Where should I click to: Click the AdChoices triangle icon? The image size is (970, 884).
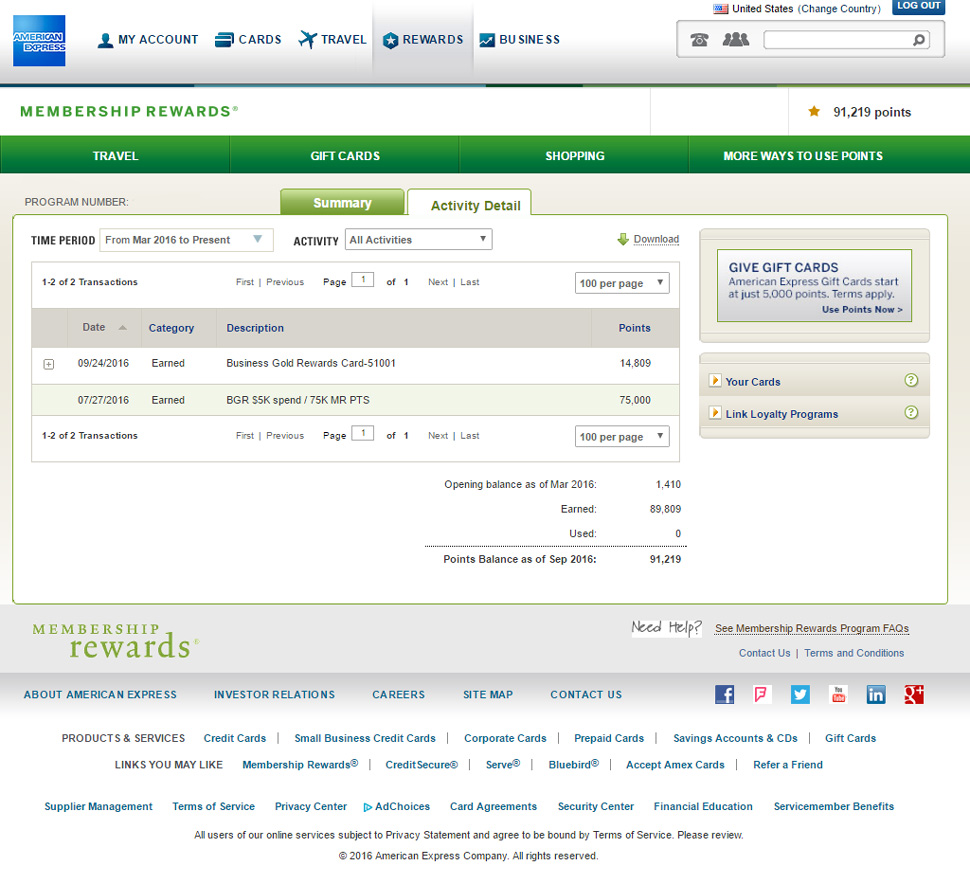tap(367, 807)
